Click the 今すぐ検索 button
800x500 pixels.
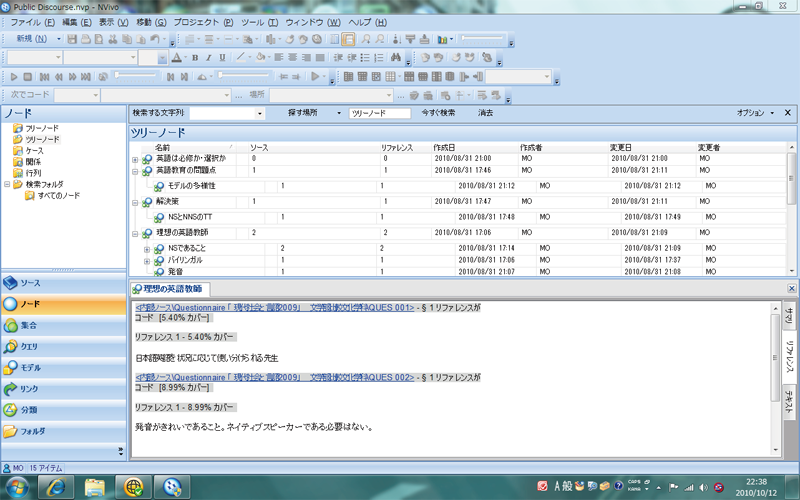point(438,114)
